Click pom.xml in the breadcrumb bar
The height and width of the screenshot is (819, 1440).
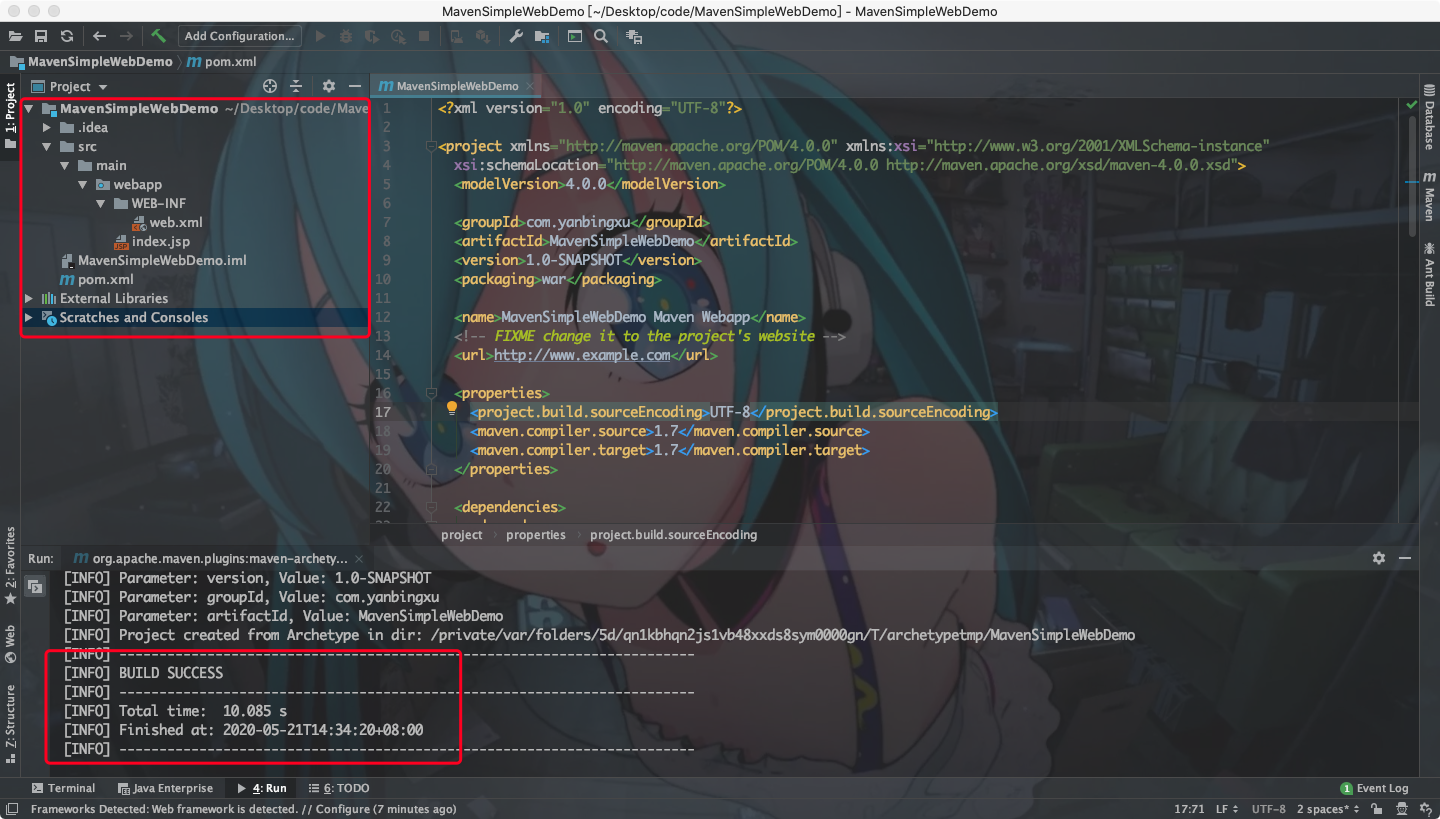[222, 61]
